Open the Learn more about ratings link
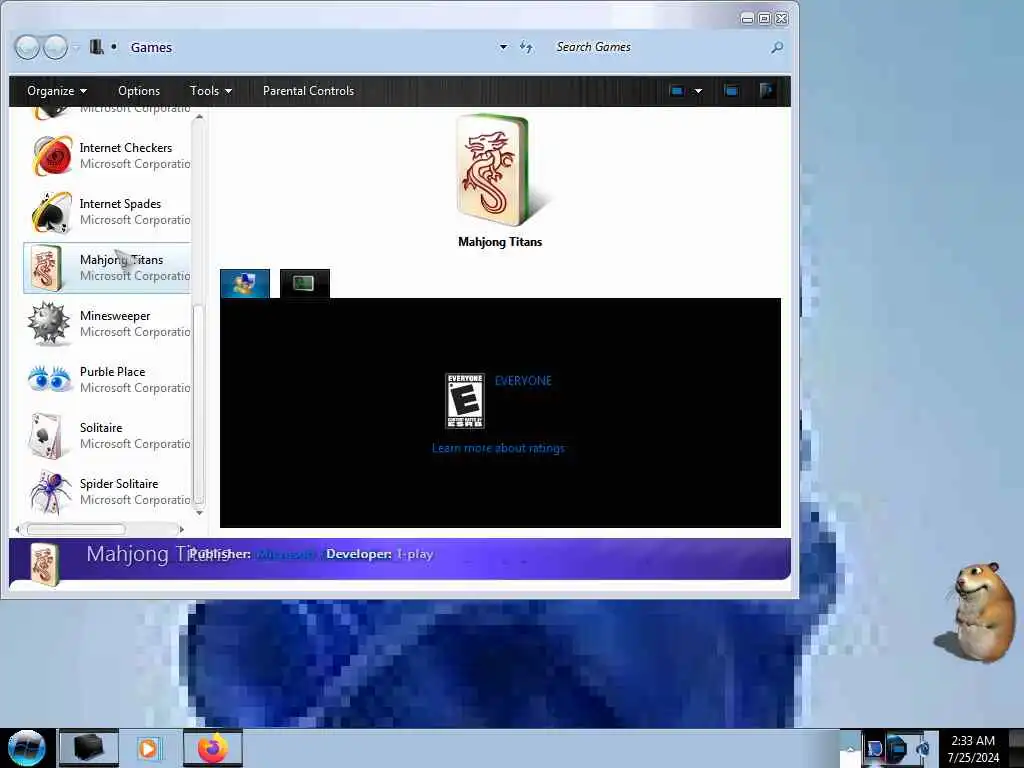 [498, 448]
